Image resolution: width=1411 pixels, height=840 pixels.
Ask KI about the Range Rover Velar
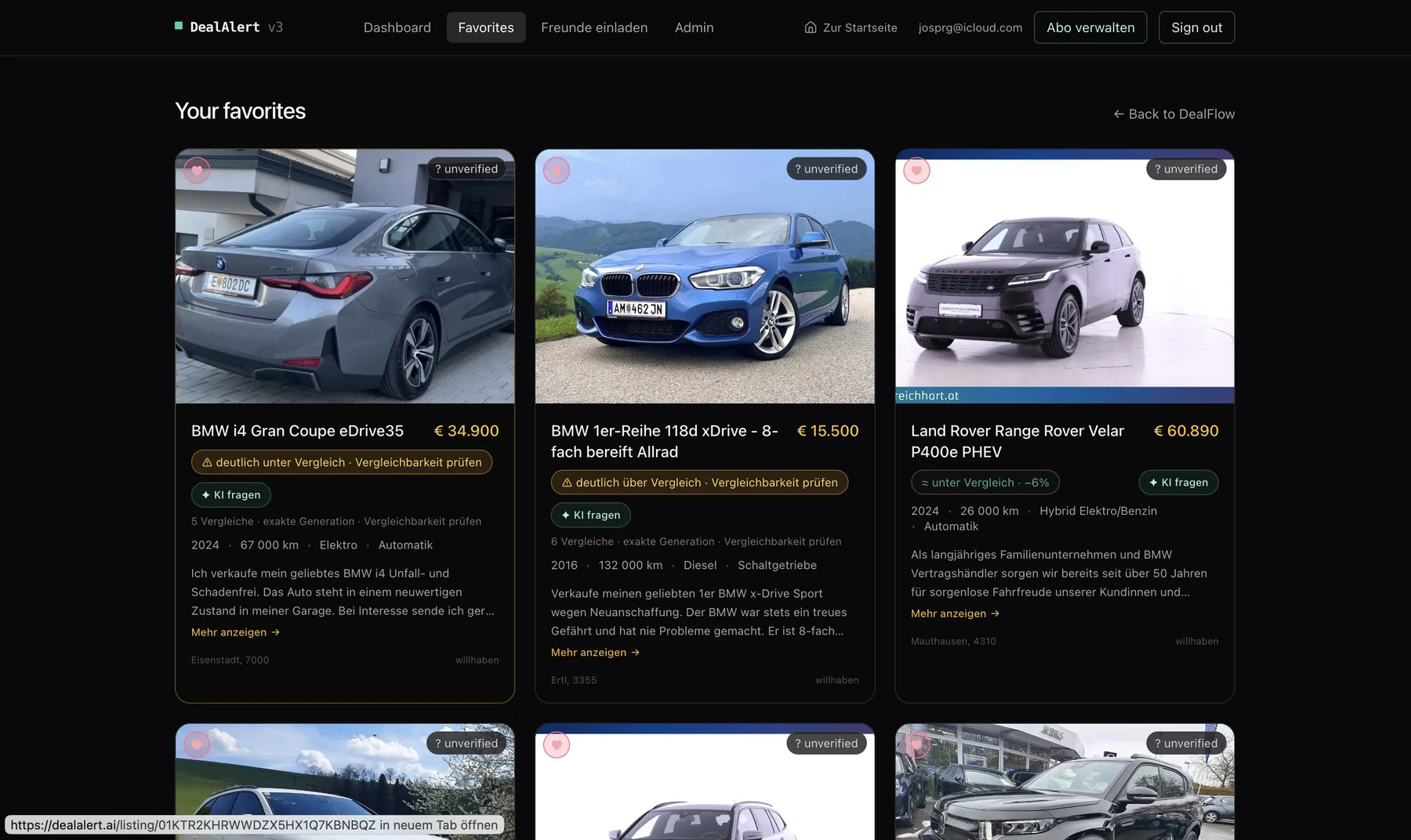tap(1178, 483)
